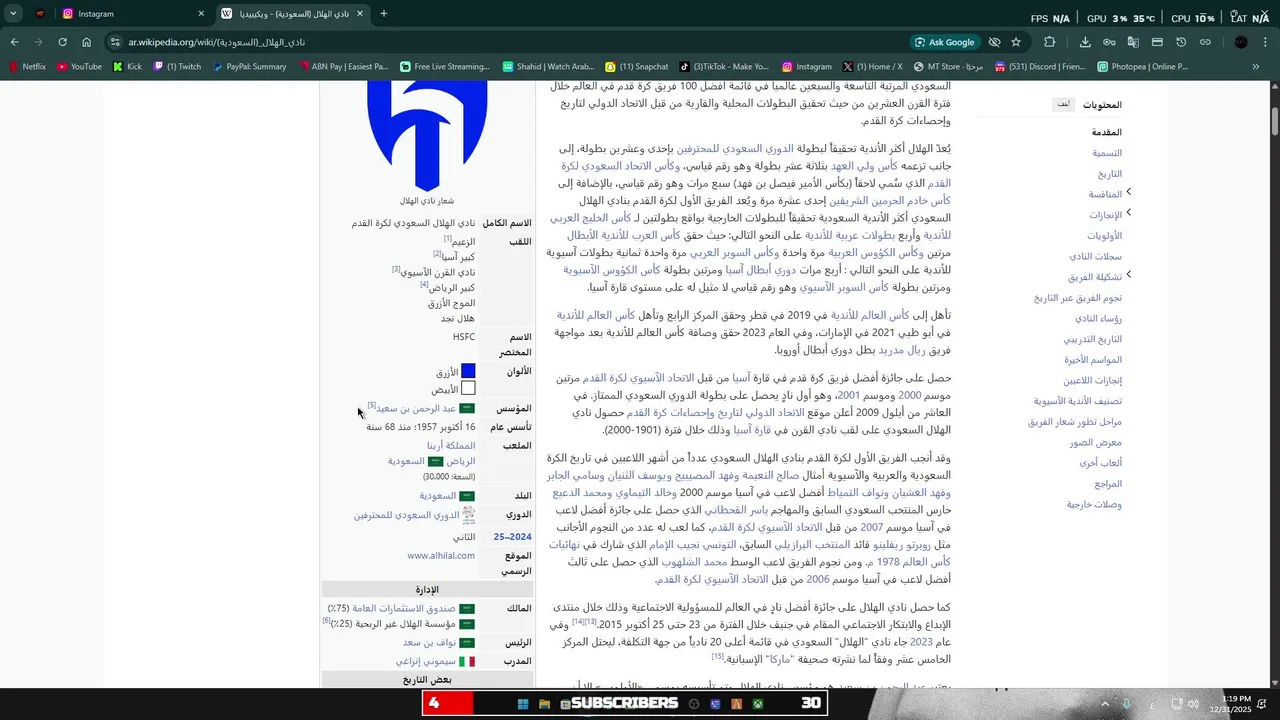
Task: Open the payment methods card icon
Action: [1157, 42]
